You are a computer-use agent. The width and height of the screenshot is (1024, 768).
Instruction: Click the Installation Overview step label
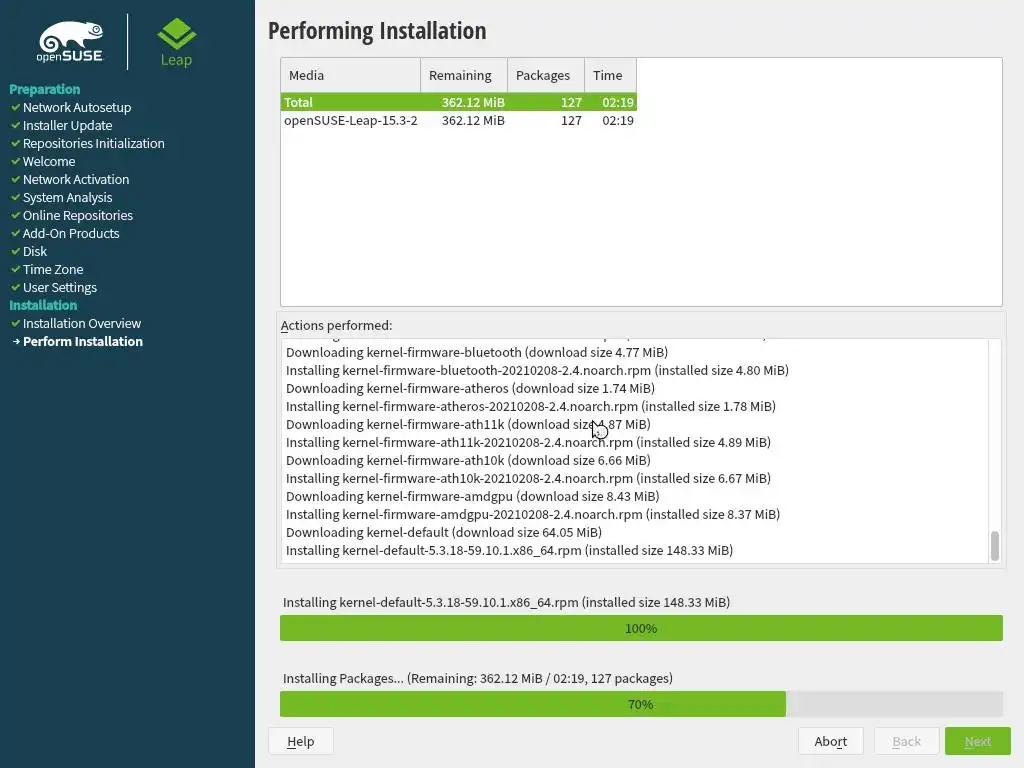(82, 323)
